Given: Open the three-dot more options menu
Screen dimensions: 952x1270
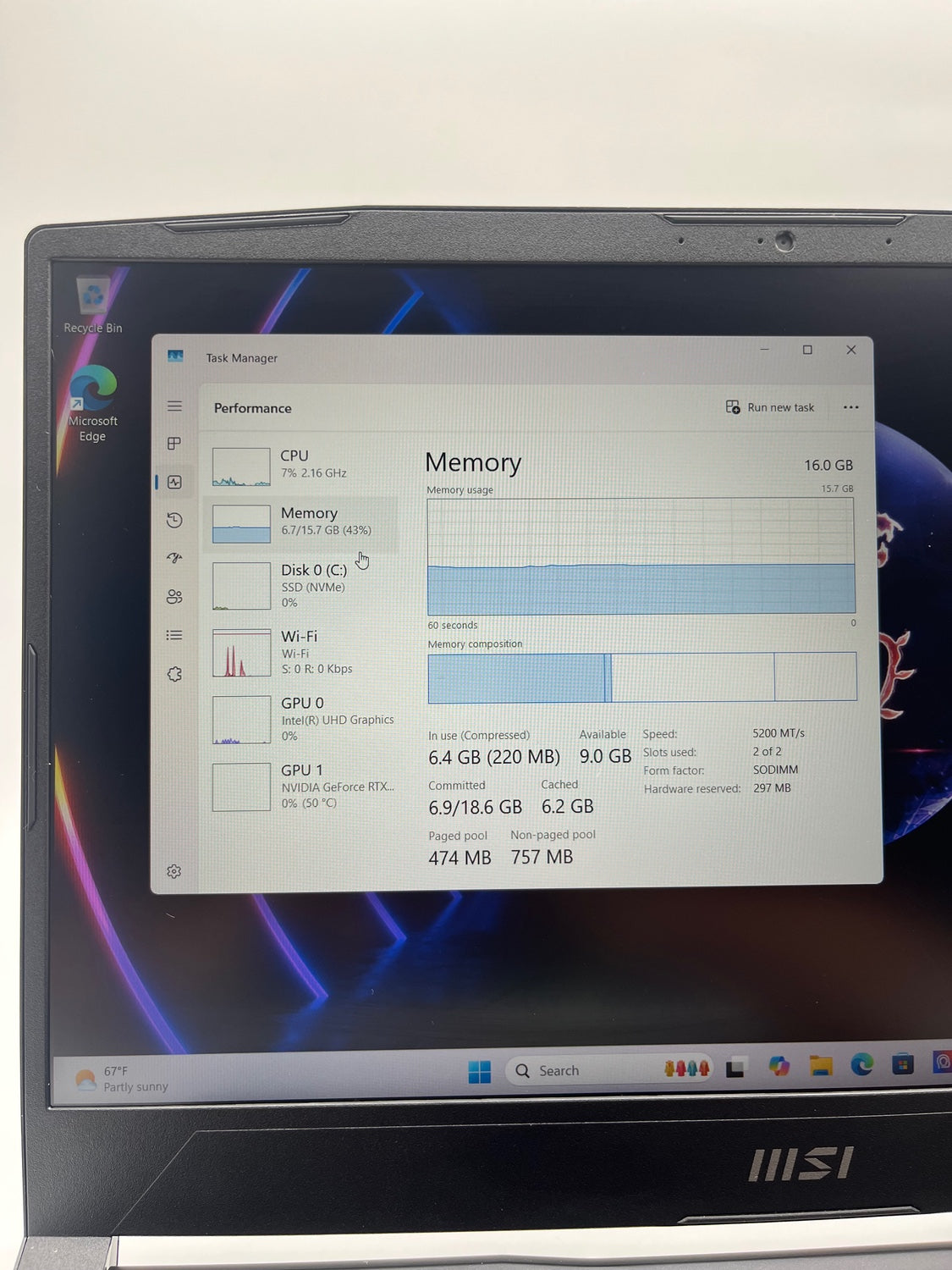Looking at the screenshot, I should pos(850,407).
